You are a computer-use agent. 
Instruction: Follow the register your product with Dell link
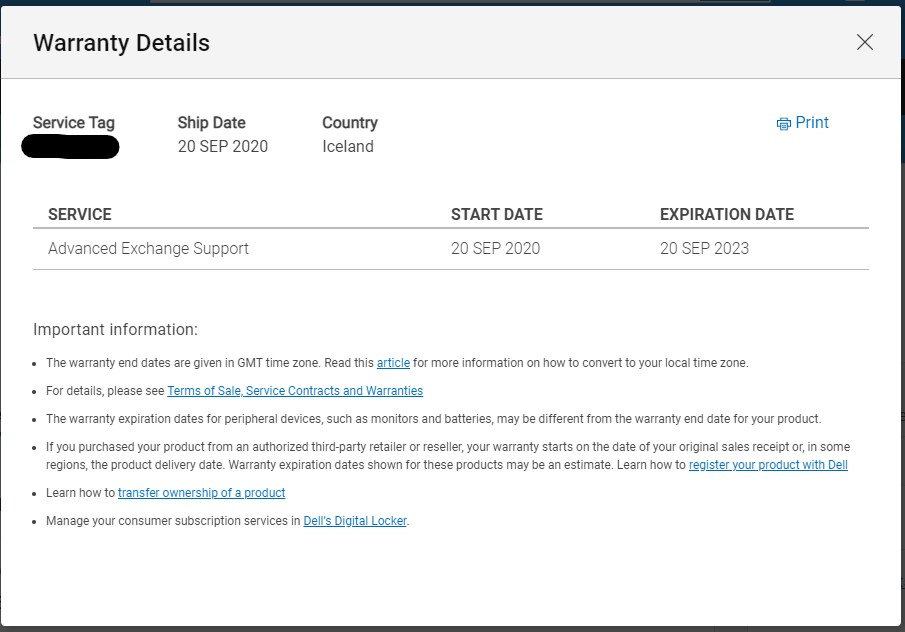pos(768,465)
